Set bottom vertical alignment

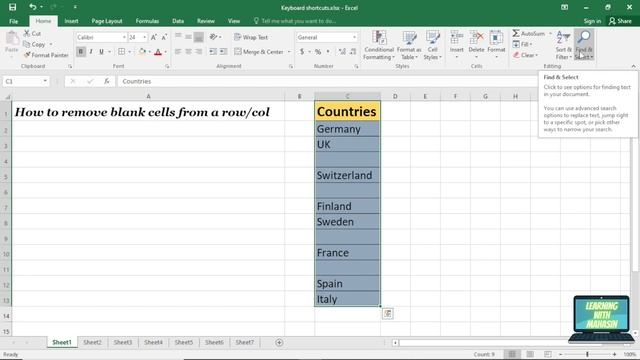[x=199, y=37]
